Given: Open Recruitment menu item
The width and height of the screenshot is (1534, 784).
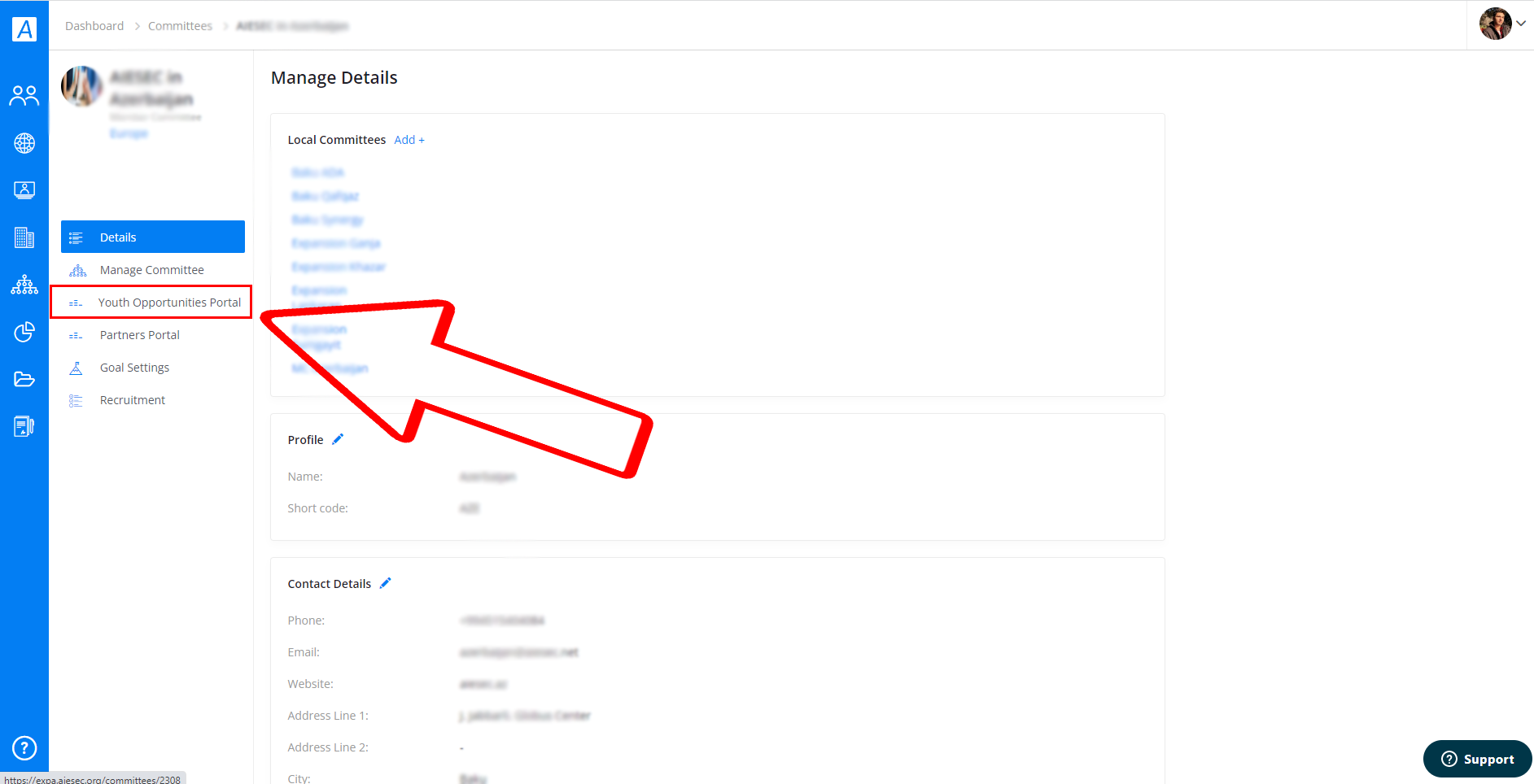Looking at the screenshot, I should [153, 400].
